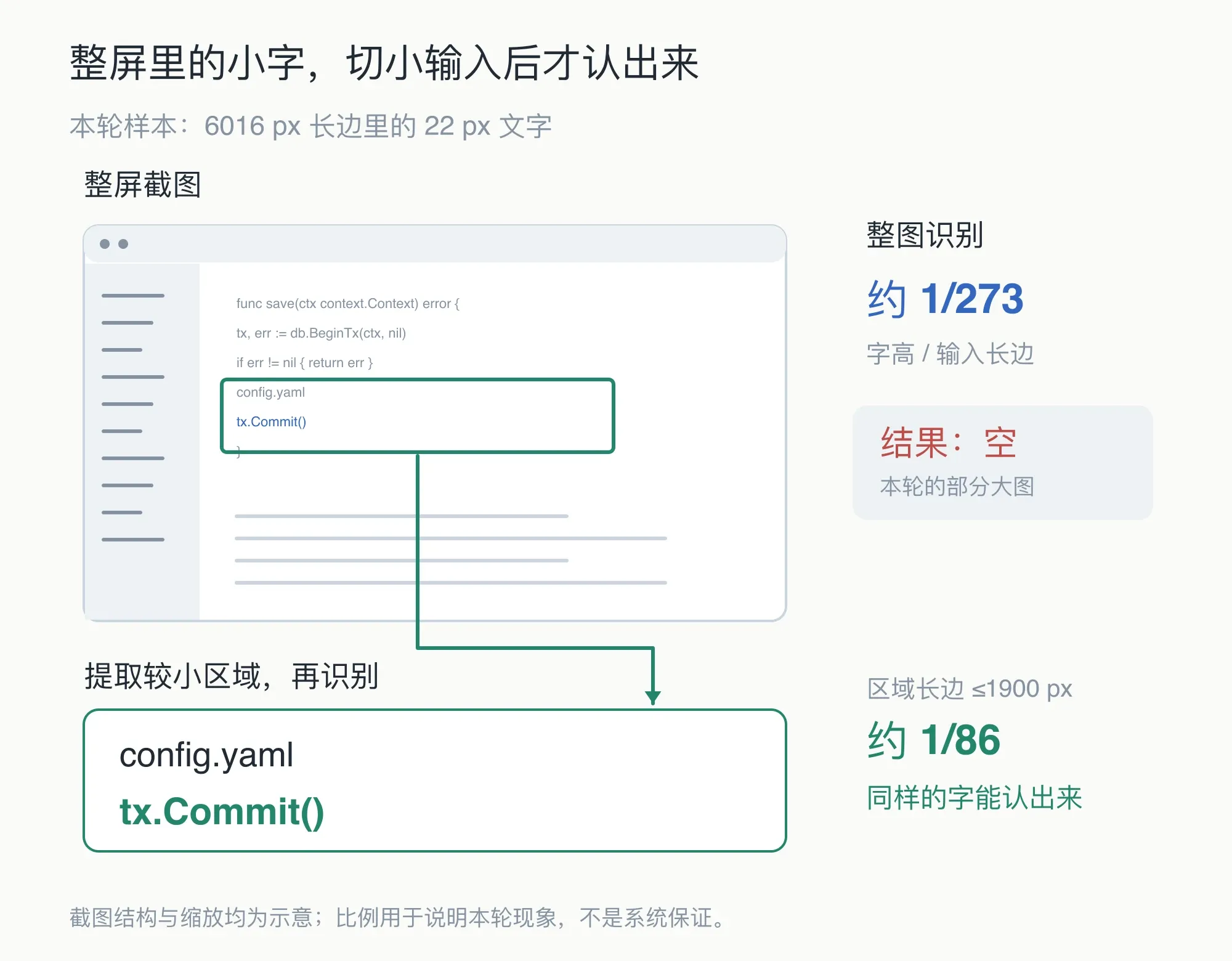
Task: Click code line 'if err != nil { return err }'
Action: 304,363
